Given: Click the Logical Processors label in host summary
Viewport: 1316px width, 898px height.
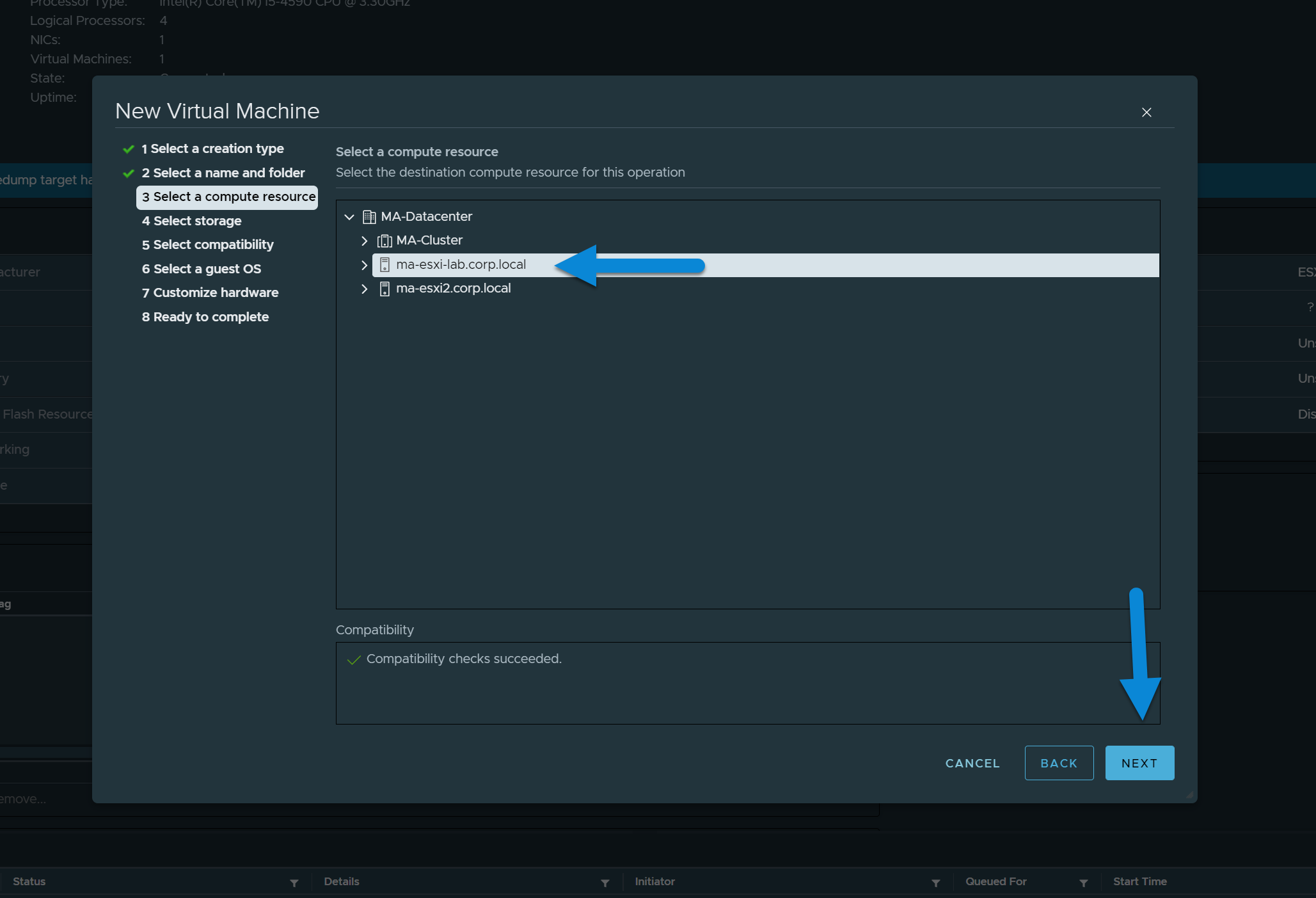Looking at the screenshot, I should [x=87, y=20].
